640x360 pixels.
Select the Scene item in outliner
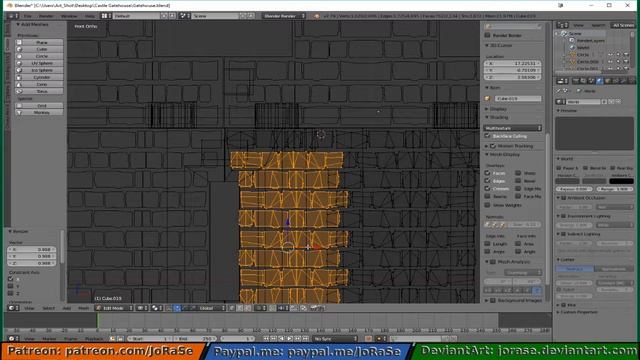pos(575,33)
